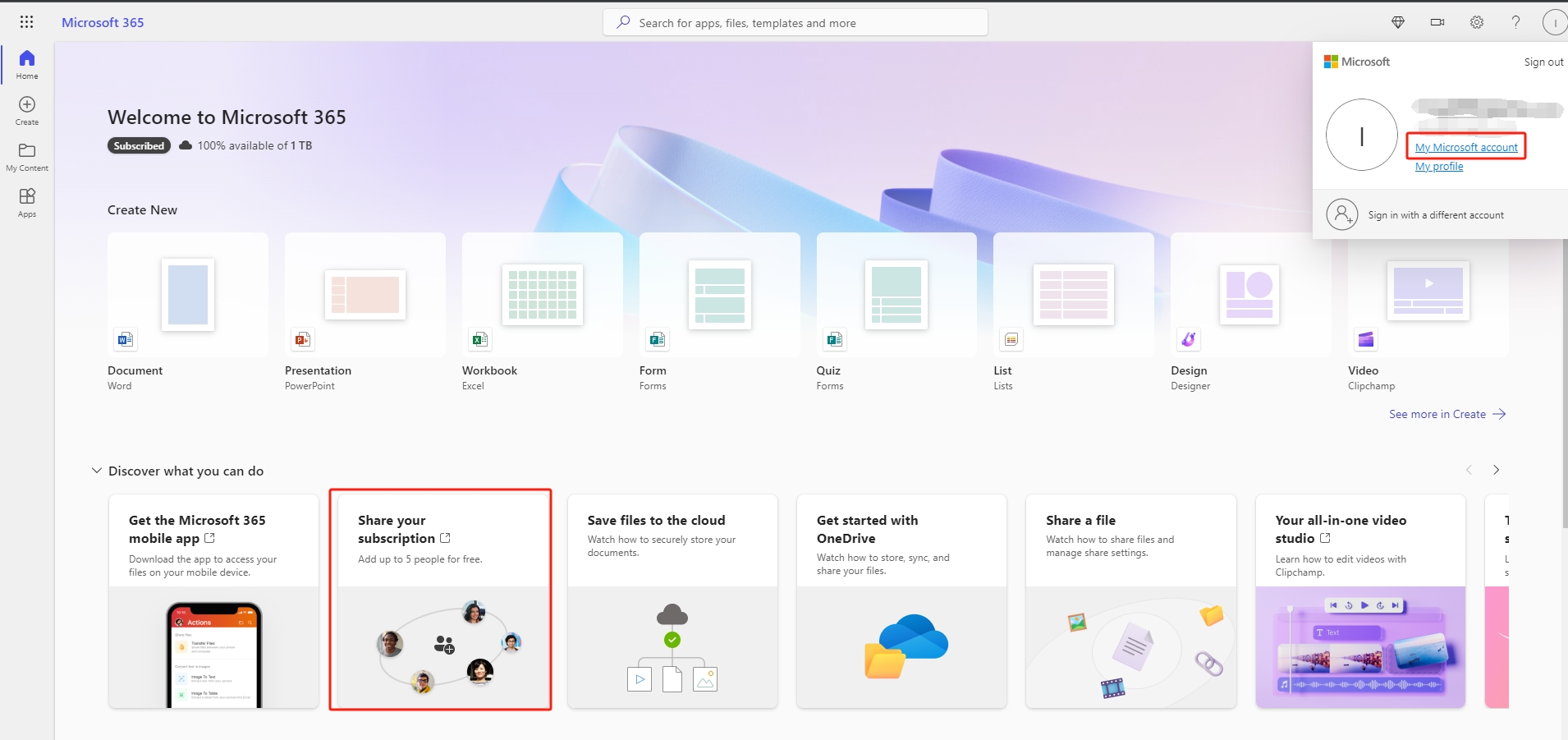Image resolution: width=1568 pixels, height=740 pixels.
Task: Click Sign out
Action: [1543, 62]
